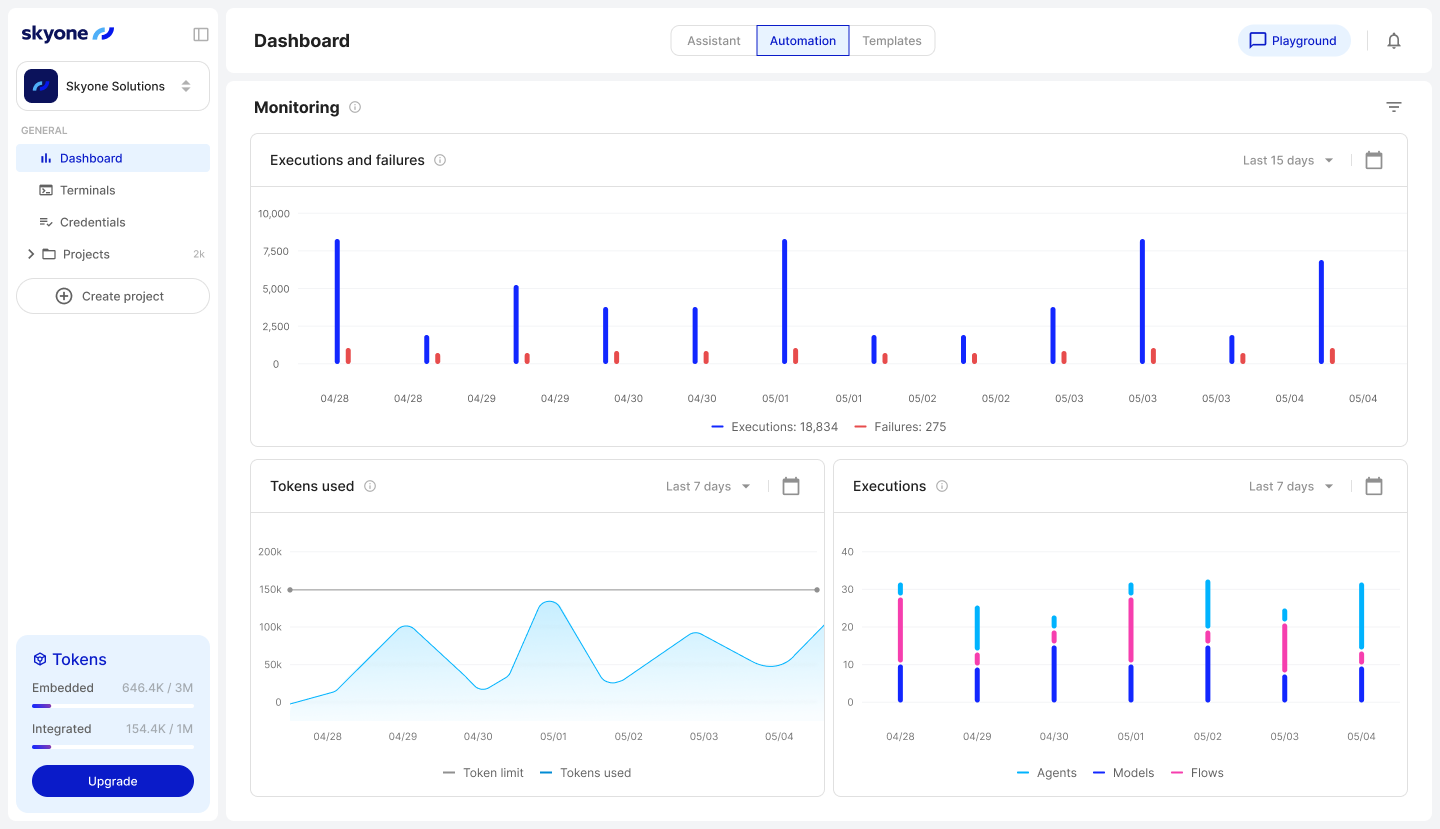Expand the Projects folder tree
This screenshot has width=1440, height=829.
click(31, 254)
